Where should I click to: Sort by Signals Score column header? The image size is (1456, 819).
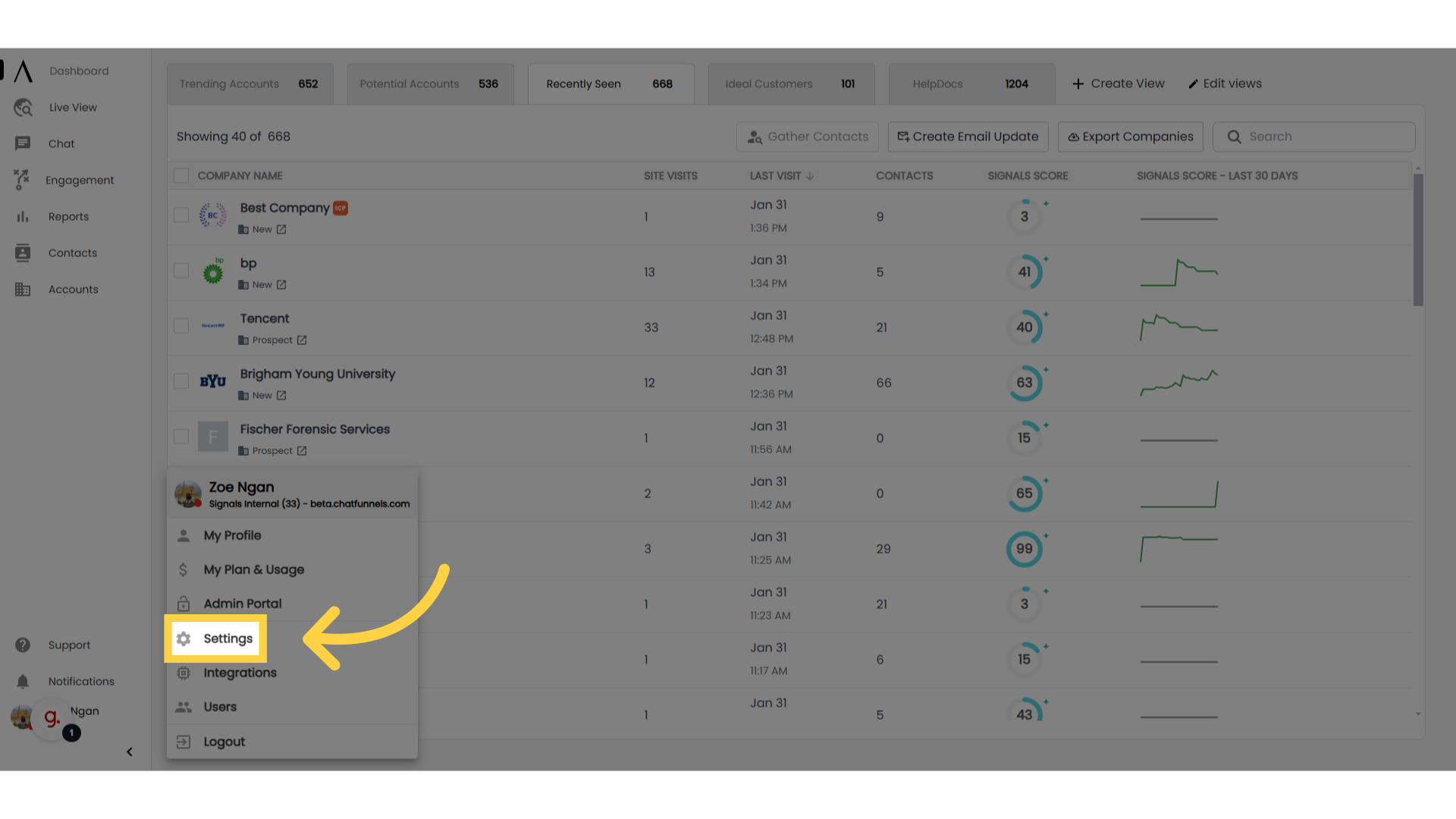[x=1028, y=176]
